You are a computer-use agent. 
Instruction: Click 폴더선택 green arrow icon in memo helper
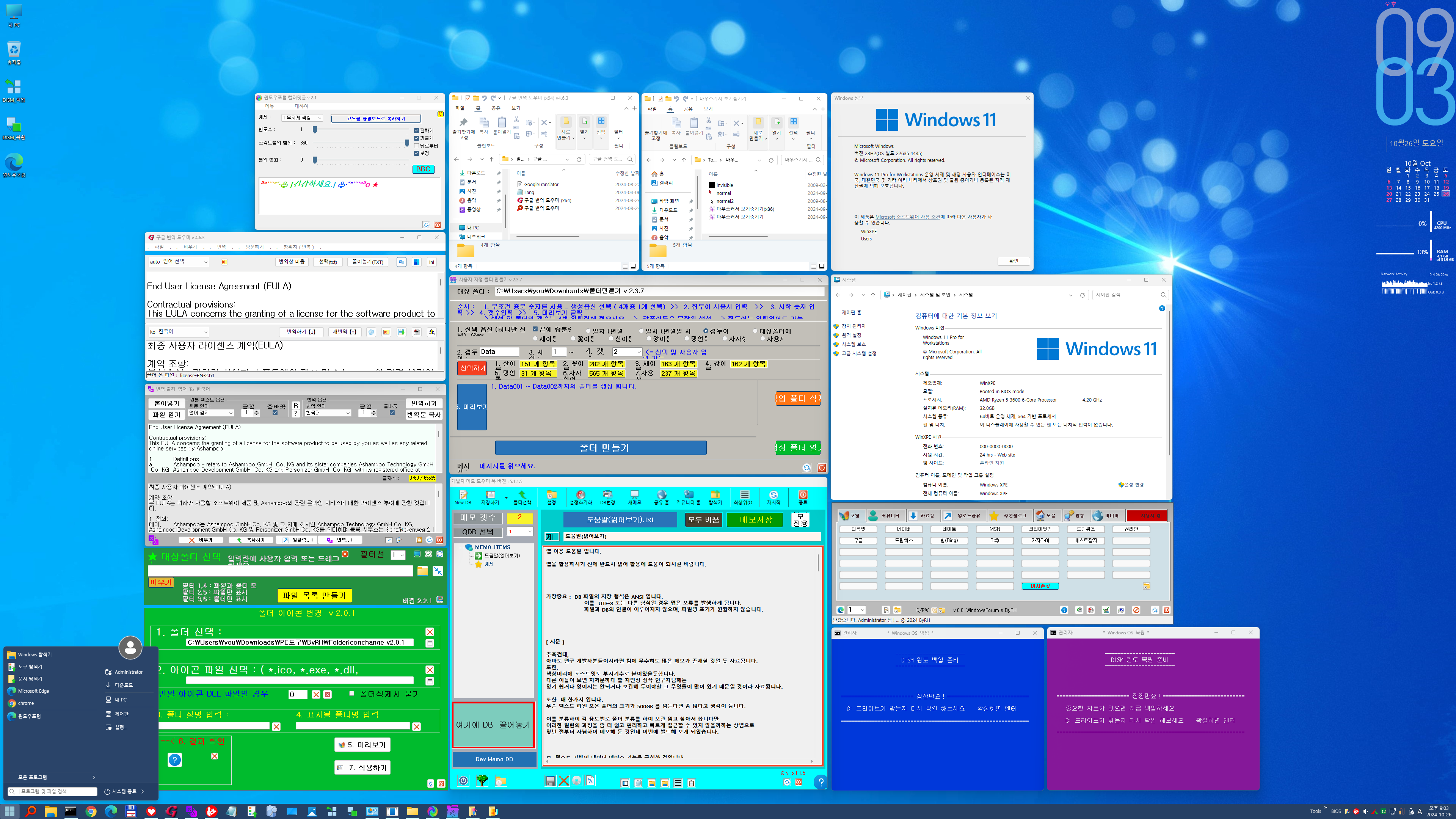522,497
